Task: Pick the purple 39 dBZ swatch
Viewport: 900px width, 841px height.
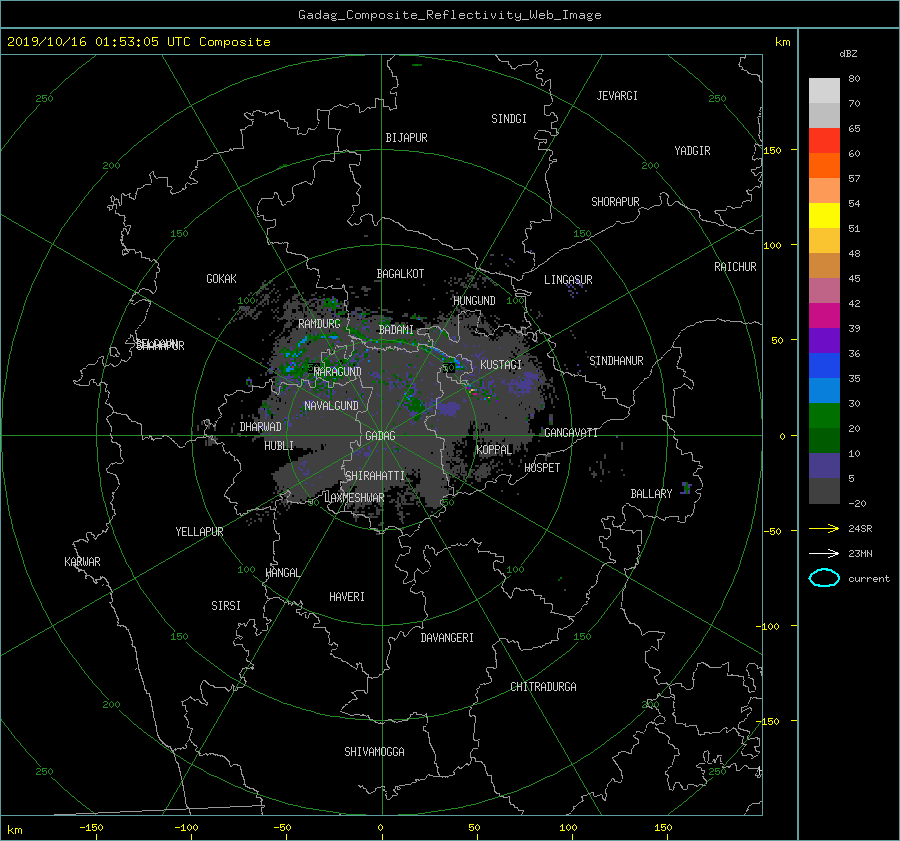Action: [x=824, y=340]
